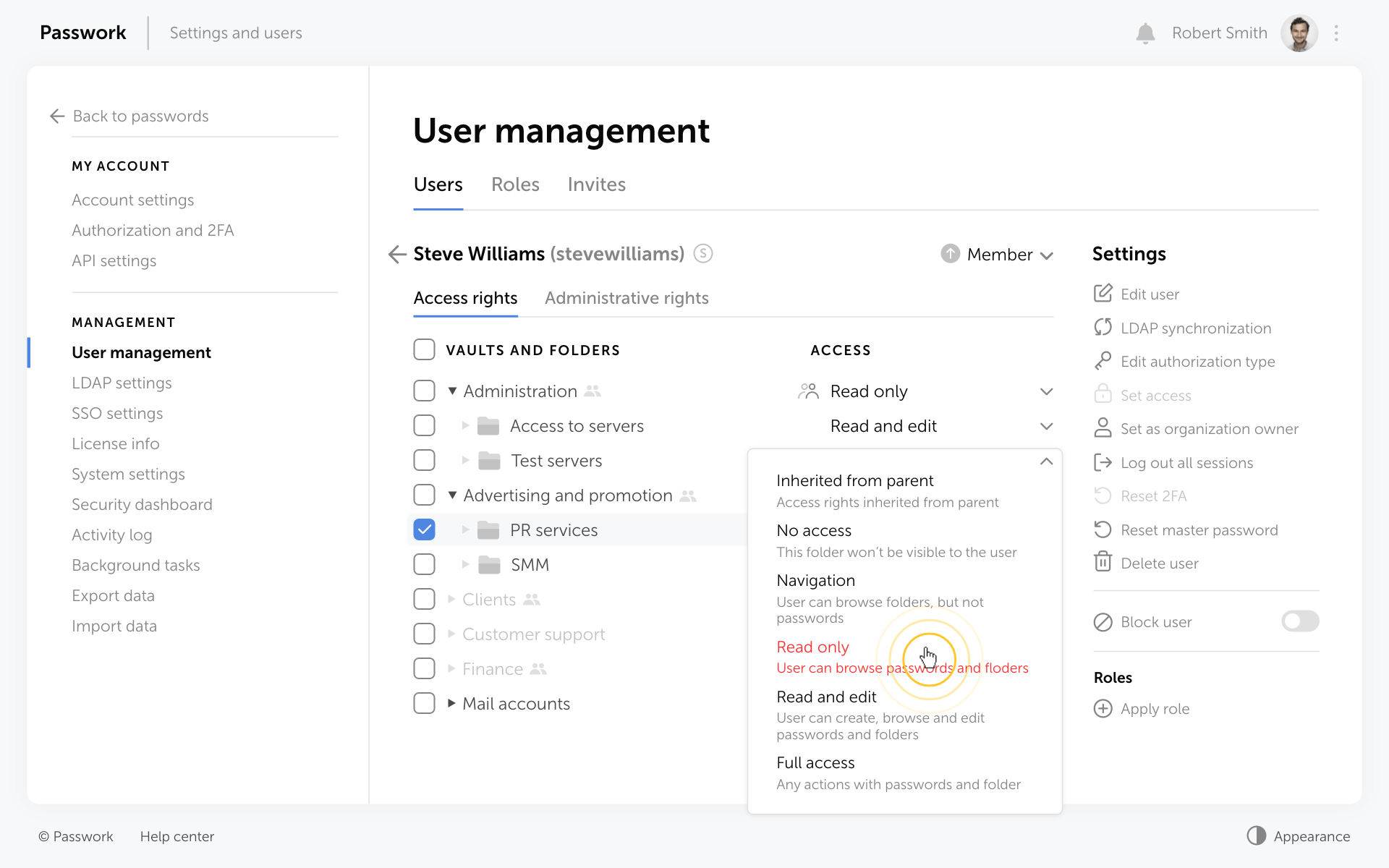Screen dimensions: 1389x868
Task: Click the Appearance half-circle icon
Action: tap(1257, 835)
